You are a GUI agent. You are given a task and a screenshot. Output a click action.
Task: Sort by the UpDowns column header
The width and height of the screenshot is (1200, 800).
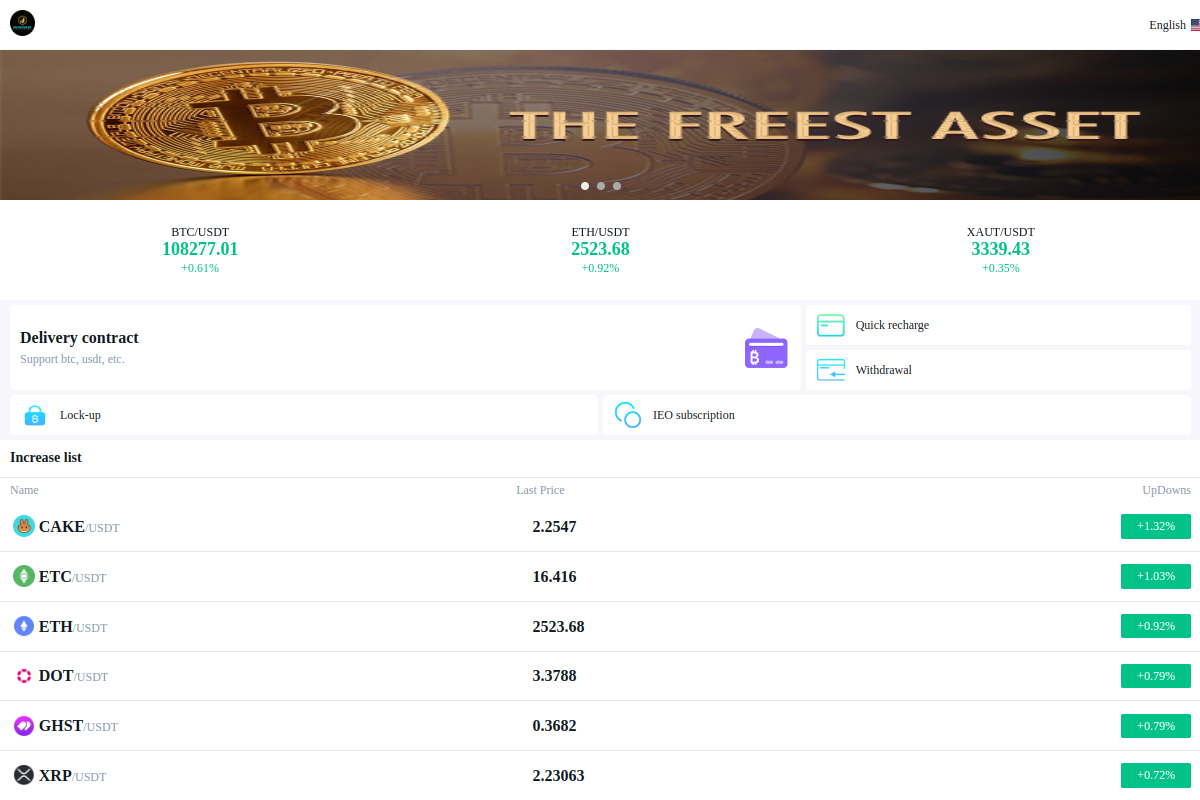pyautogui.click(x=1167, y=490)
